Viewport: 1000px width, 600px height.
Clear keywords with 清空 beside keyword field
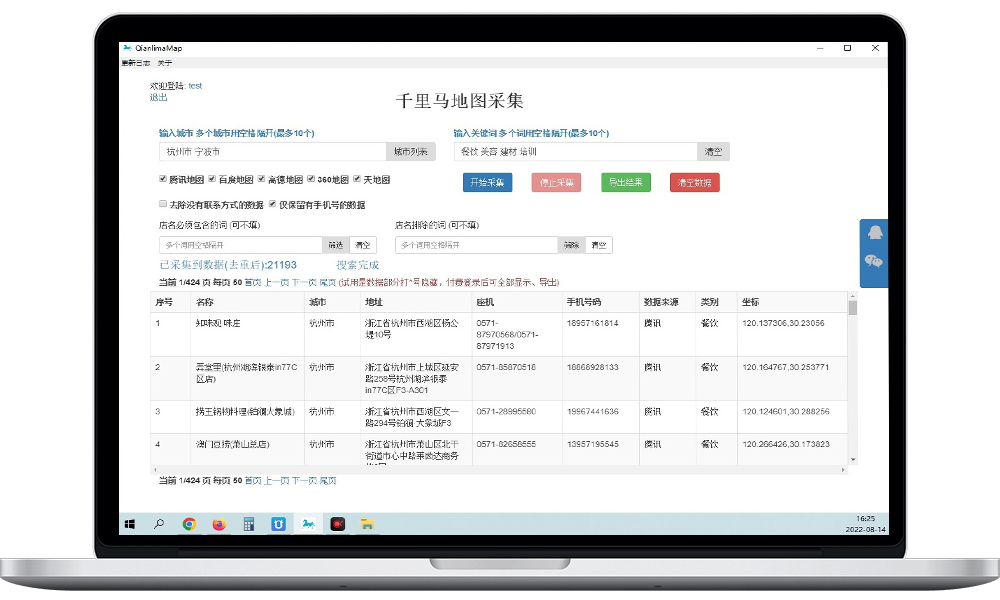713,152
